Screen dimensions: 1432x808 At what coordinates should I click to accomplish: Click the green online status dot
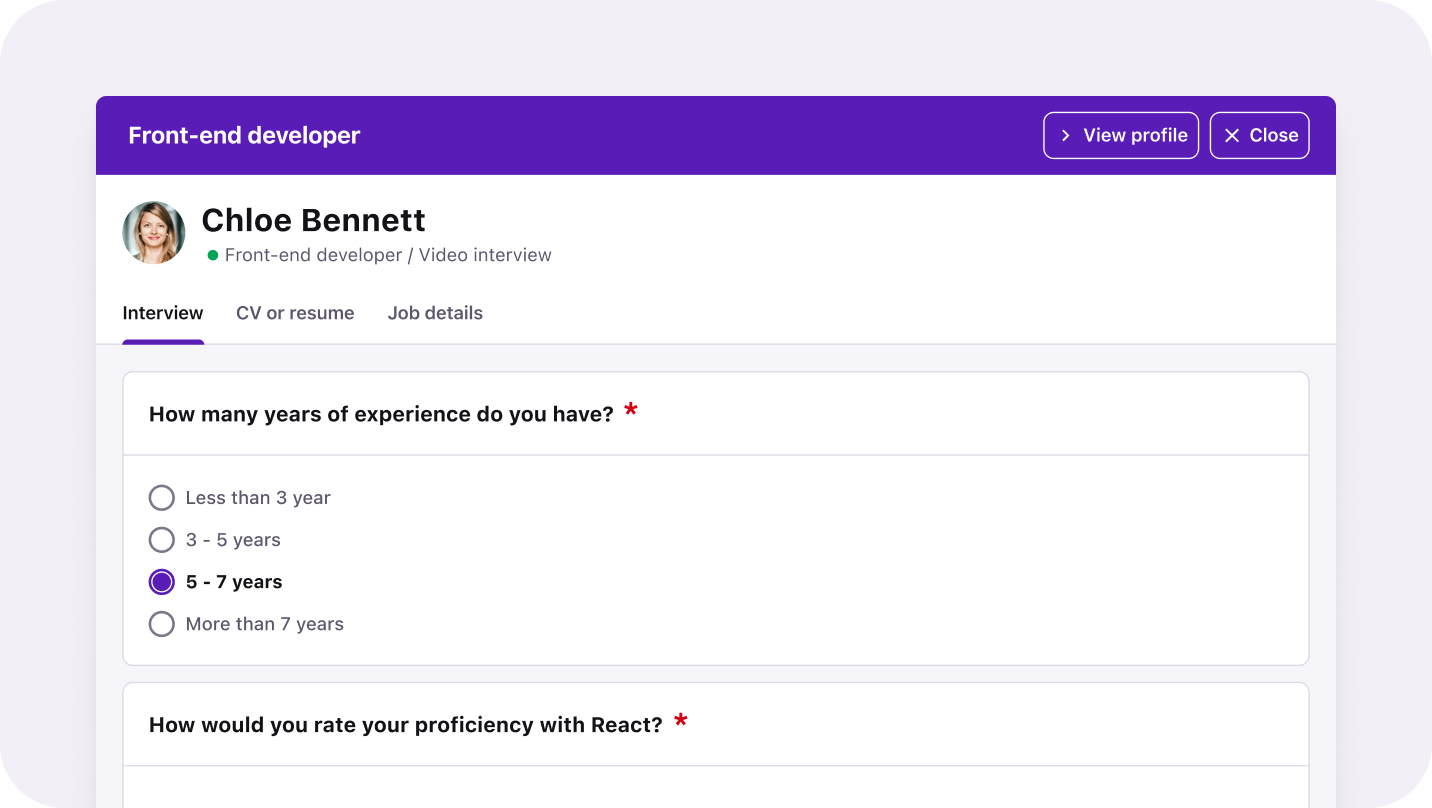click(212, 255)
